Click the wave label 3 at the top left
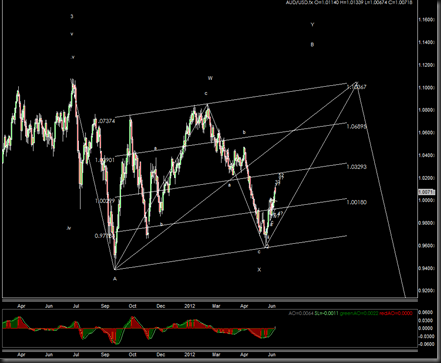441x363 pixels. coord(72,16)
